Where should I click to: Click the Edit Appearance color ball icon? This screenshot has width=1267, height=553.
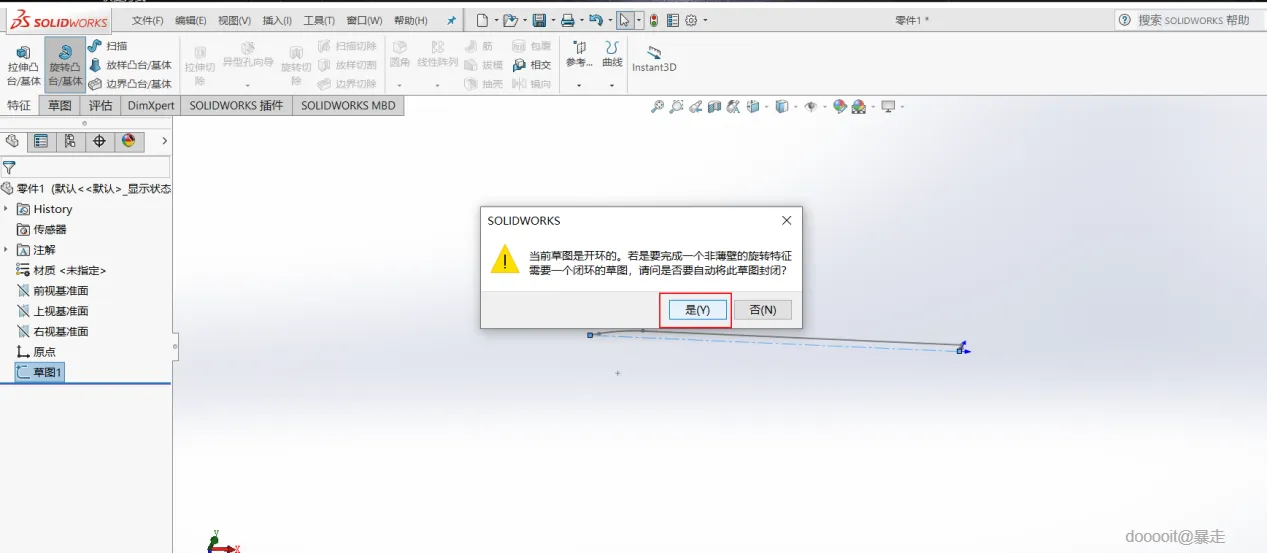[x=839, y=107]
